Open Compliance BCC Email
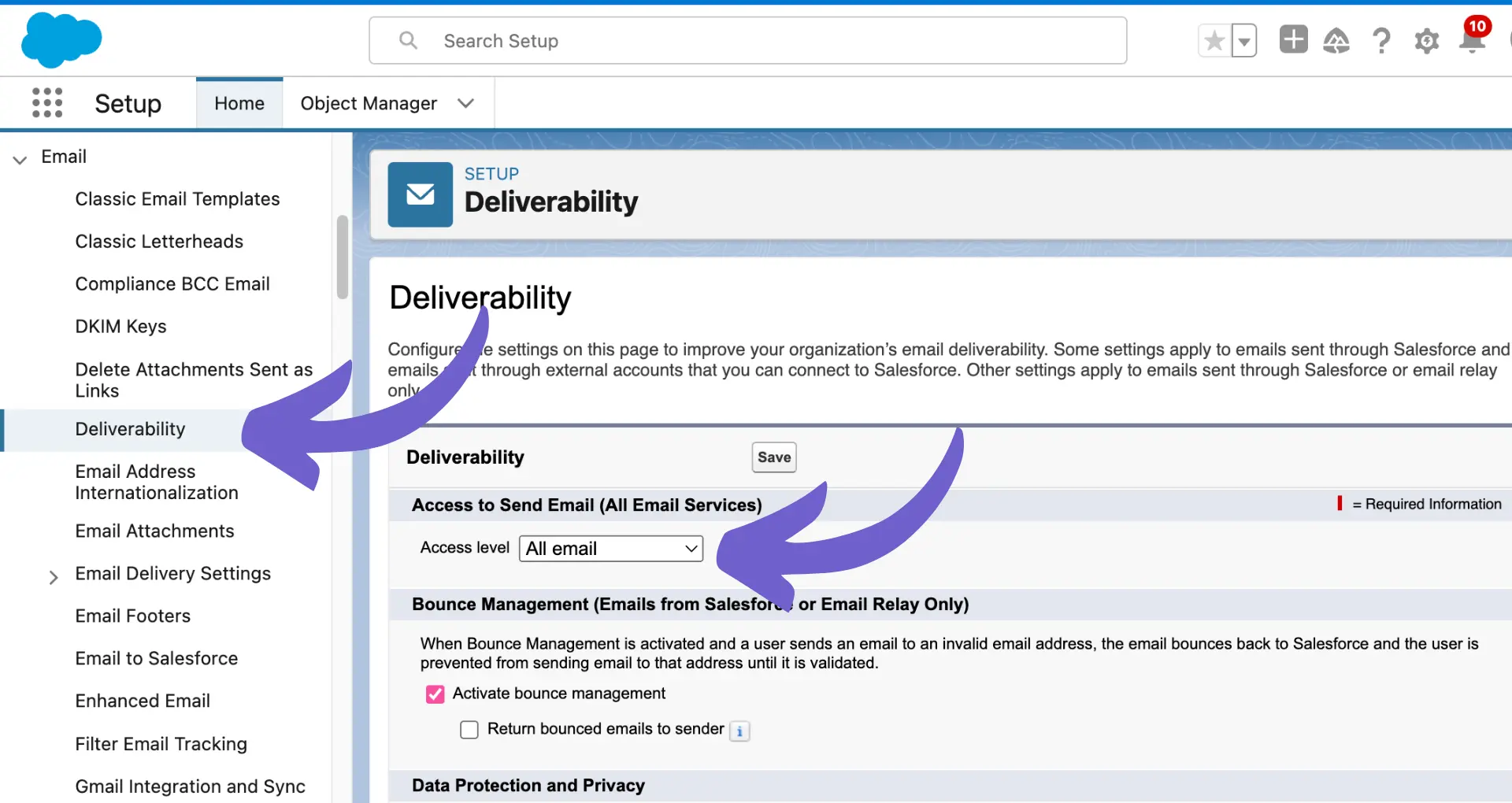The image size is (1512, 803). (172, 283)
